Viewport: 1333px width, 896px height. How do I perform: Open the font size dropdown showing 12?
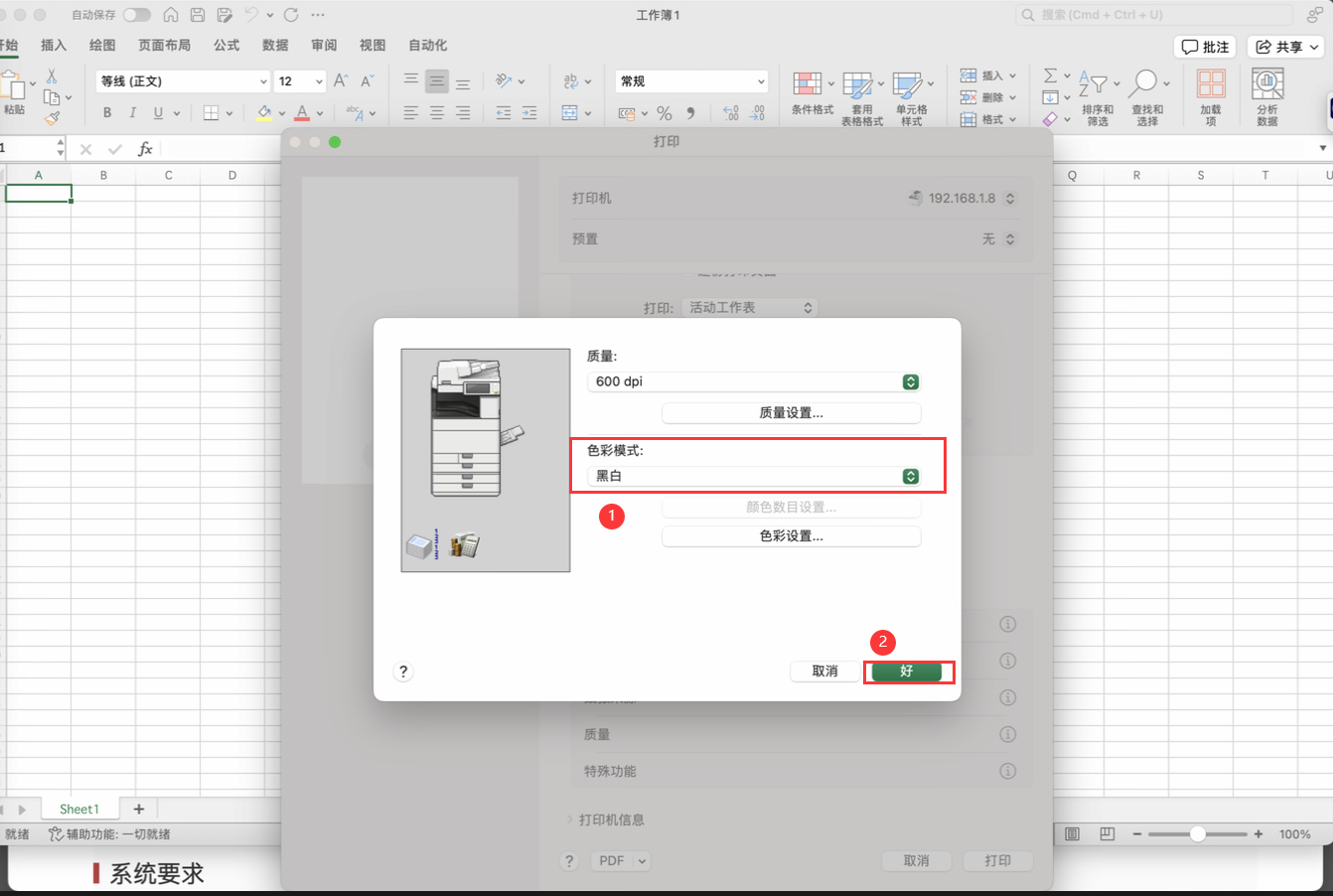coord(300,81)
